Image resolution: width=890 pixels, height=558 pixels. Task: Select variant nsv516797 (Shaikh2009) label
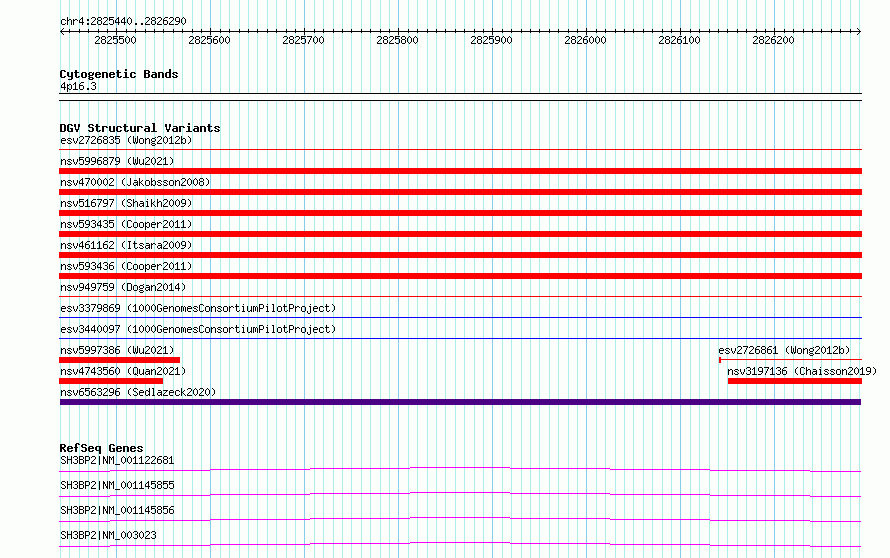126,203
